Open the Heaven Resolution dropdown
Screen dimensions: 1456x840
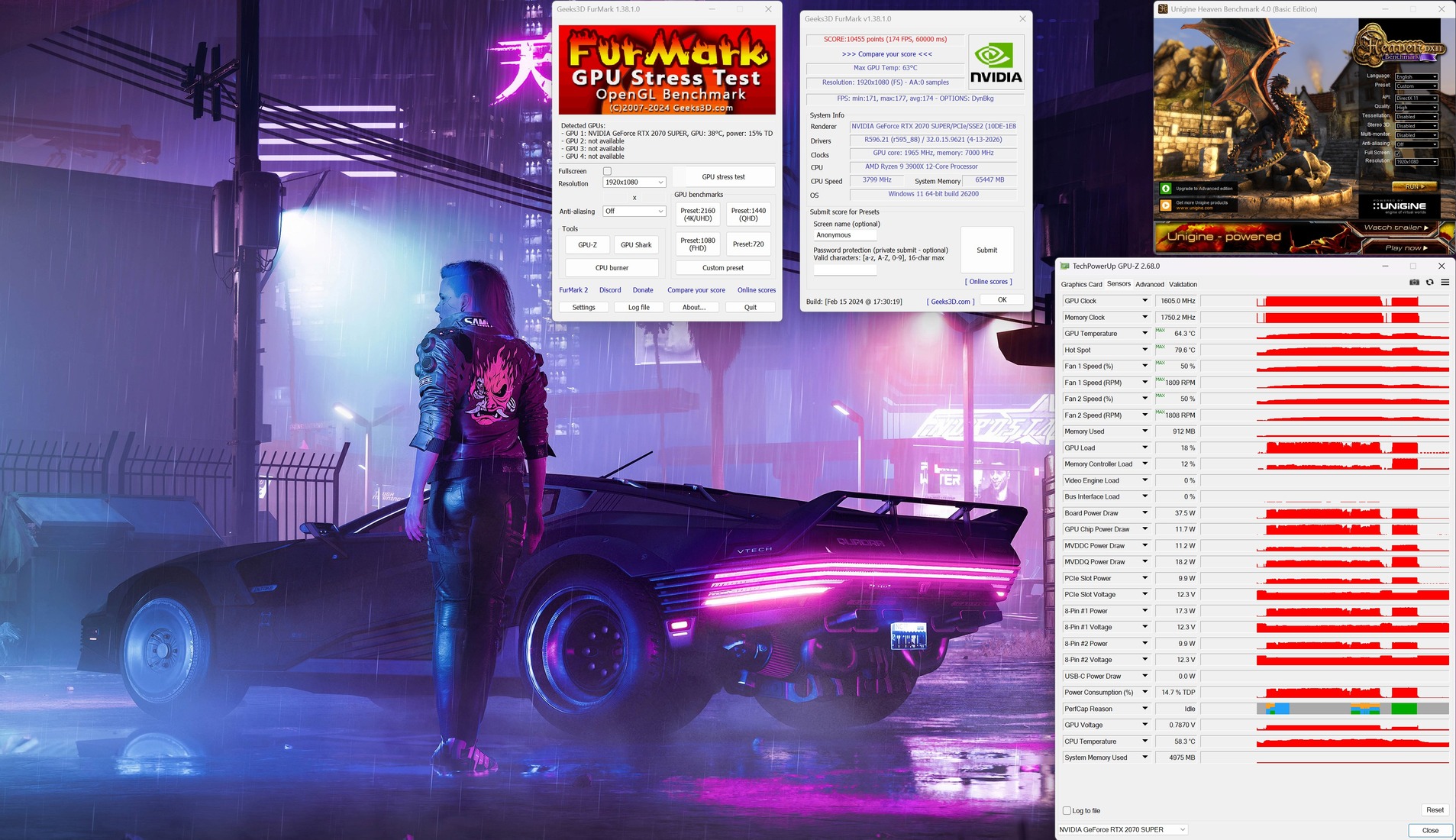coord(1416,162)
